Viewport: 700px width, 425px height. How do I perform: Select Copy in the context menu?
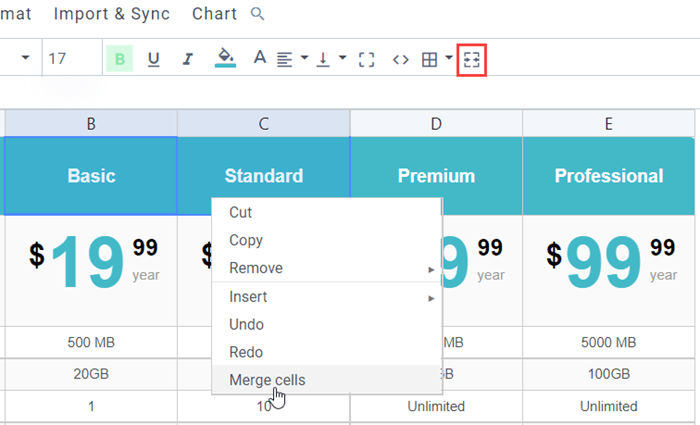[246, 240]
